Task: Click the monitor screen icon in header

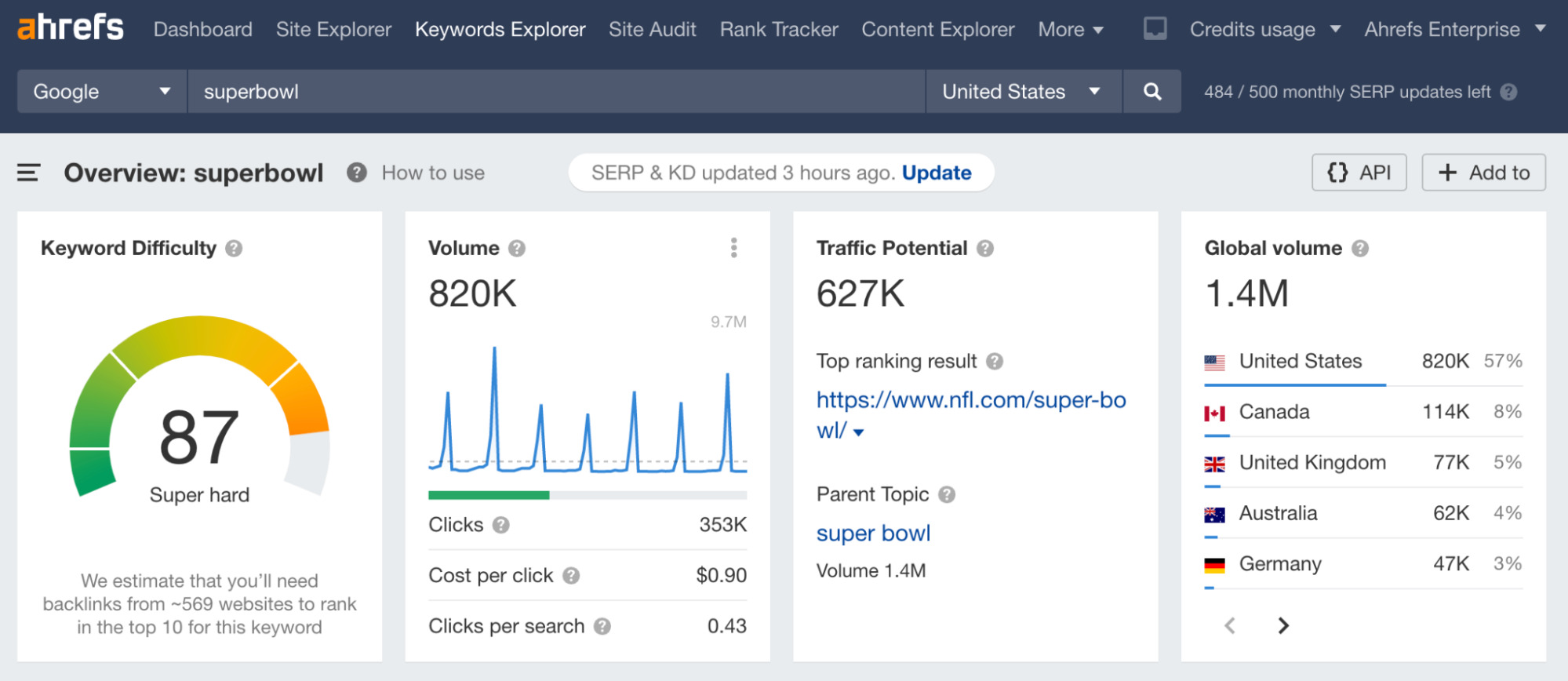Action: coord(1155,29)
